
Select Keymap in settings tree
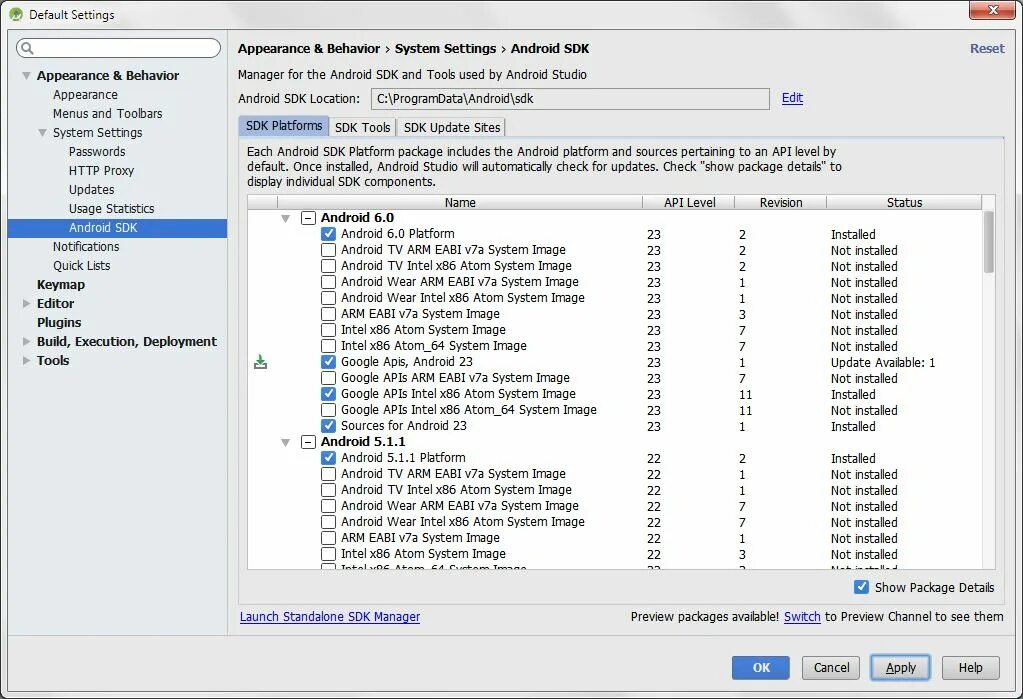61,285
